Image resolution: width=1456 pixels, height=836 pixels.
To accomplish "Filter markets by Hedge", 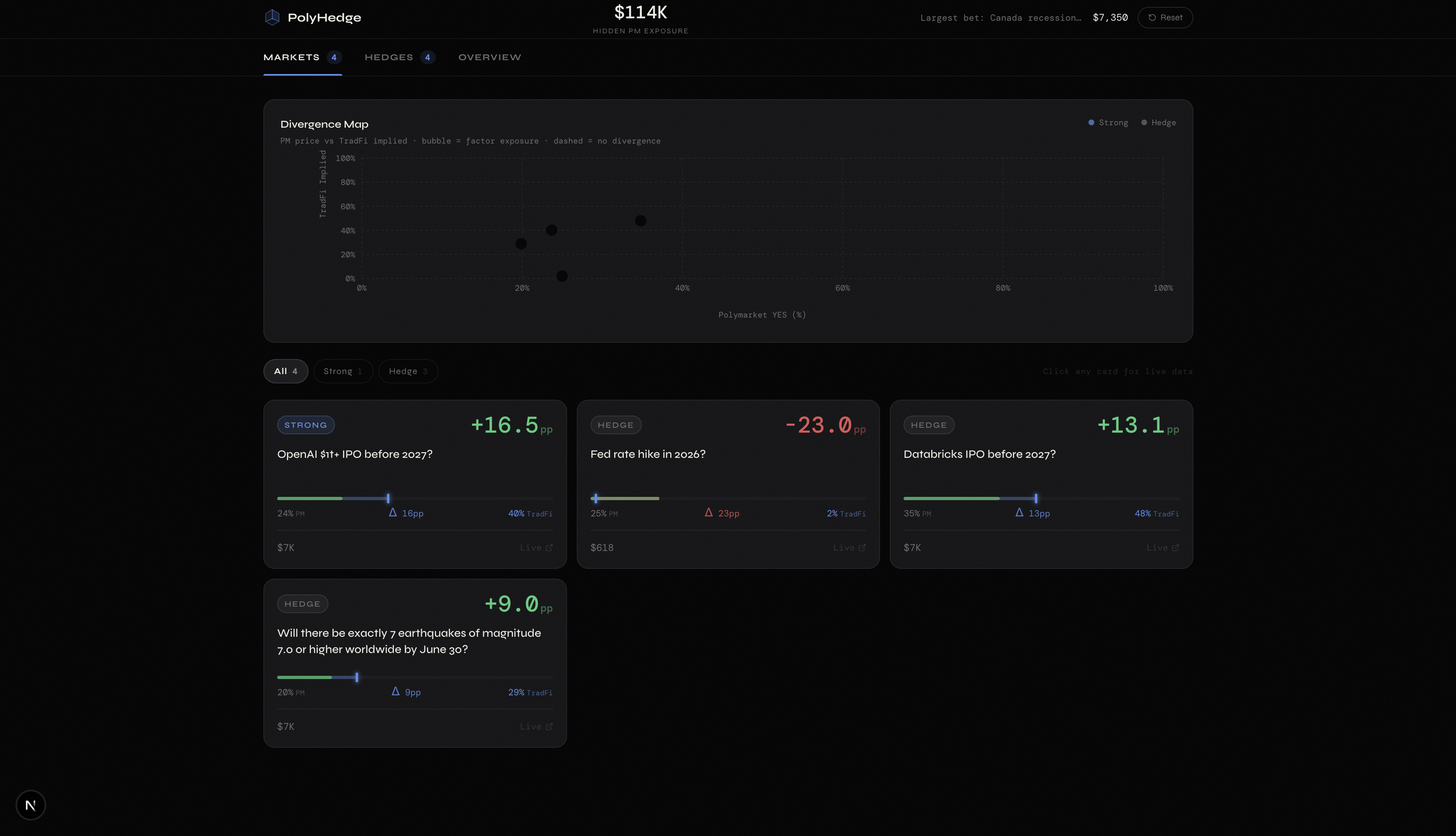I will point(408,372).
